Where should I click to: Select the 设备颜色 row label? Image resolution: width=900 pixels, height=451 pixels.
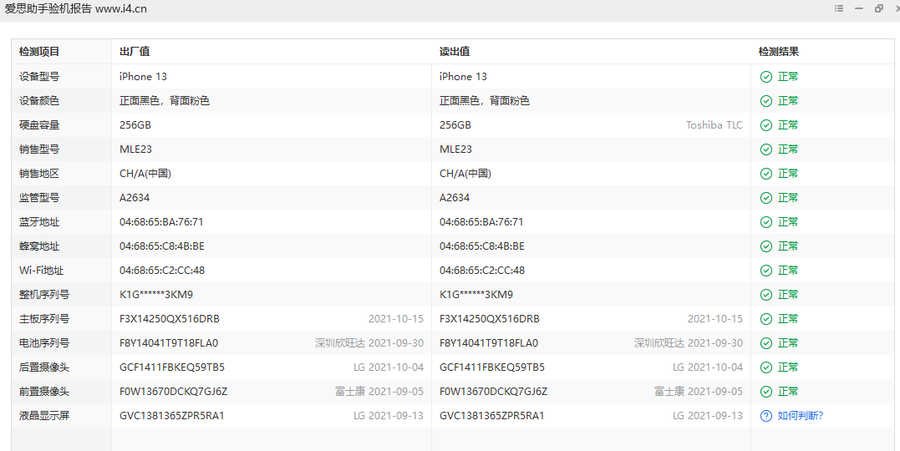39,100
